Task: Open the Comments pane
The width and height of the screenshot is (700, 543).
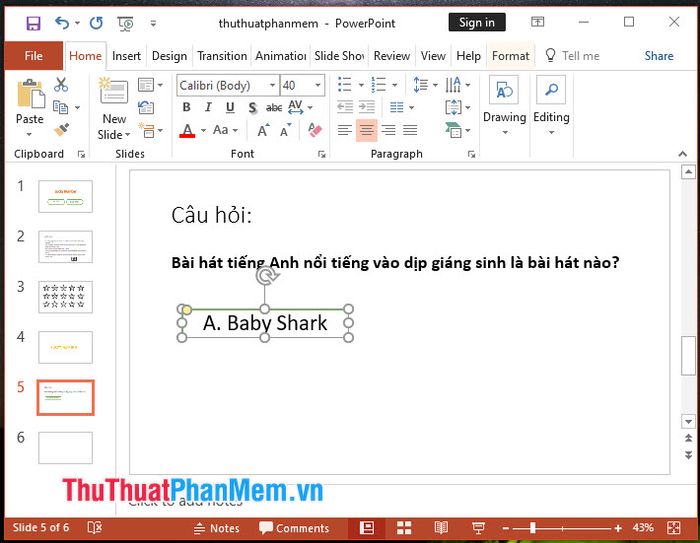Action: 294,528
